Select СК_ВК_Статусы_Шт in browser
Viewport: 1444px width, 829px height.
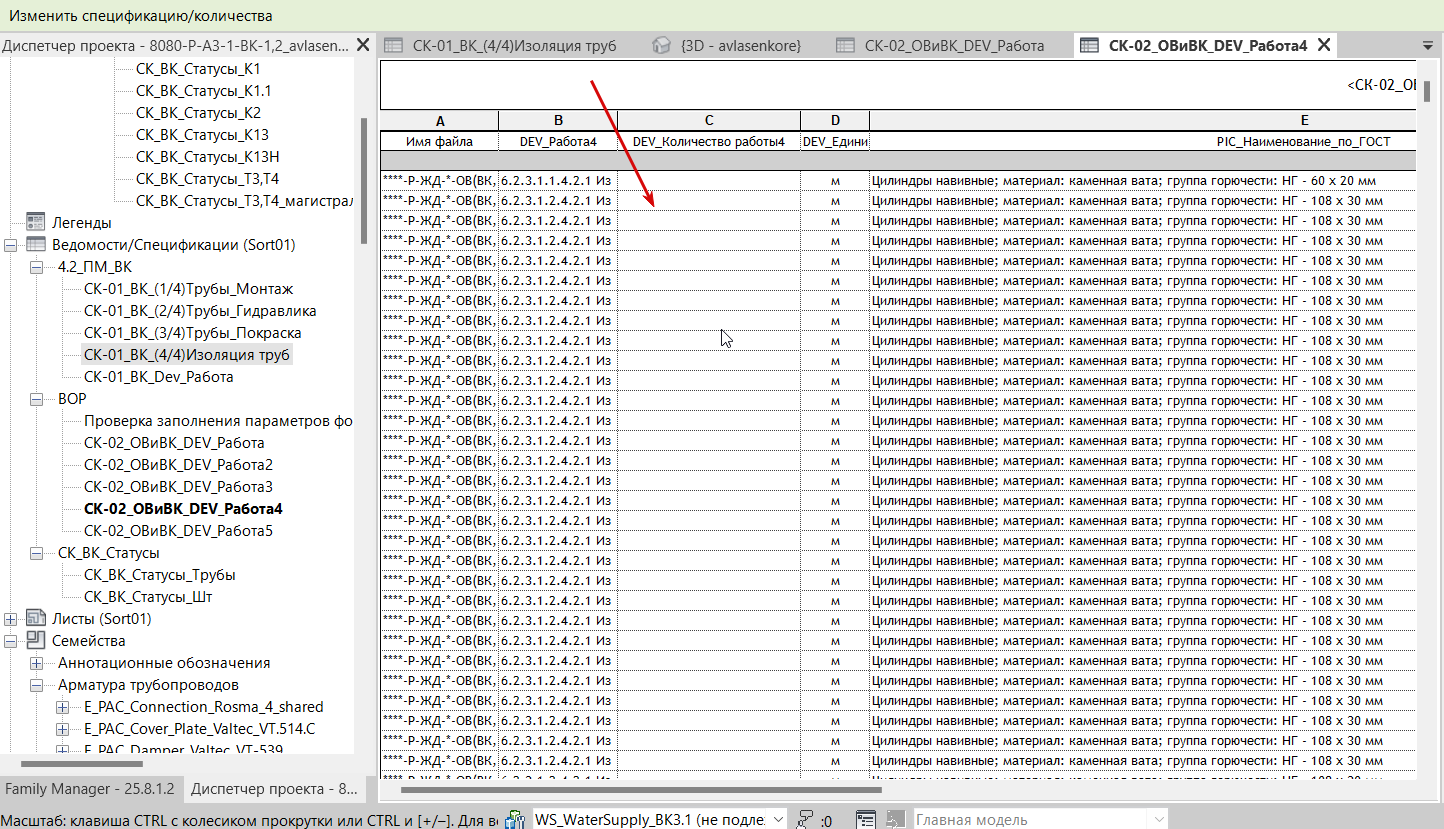point(148,597)
